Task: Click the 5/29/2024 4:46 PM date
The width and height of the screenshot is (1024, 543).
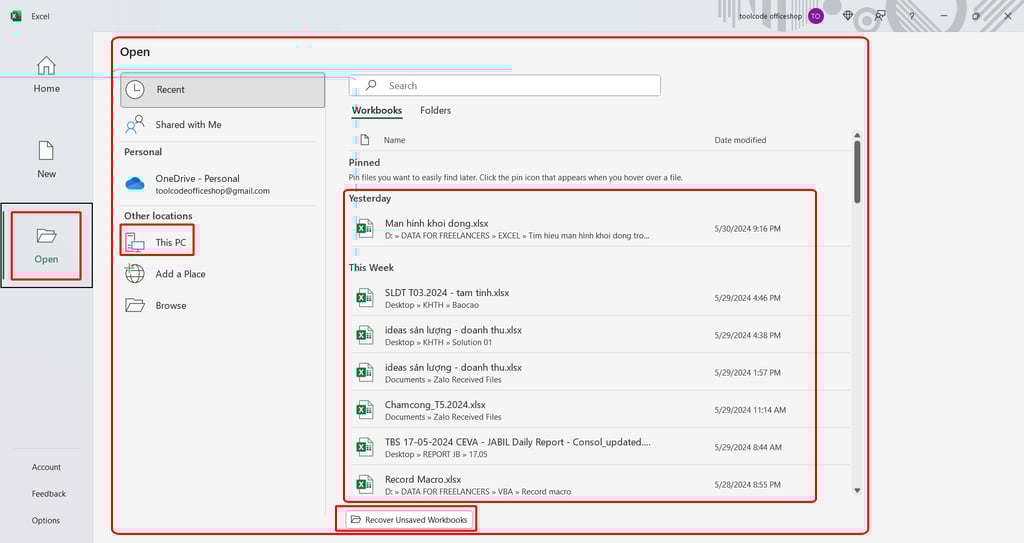Action: (747, 298)
